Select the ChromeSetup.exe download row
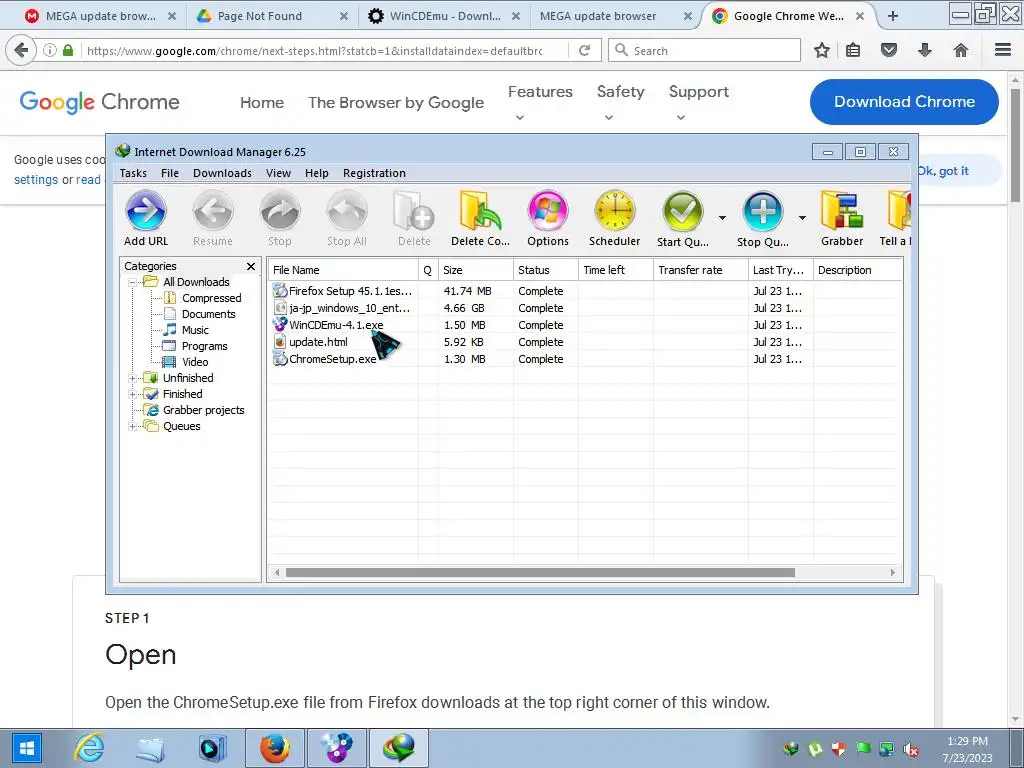The width and height of the screenshot is (1024, 768). click(584, 359)
